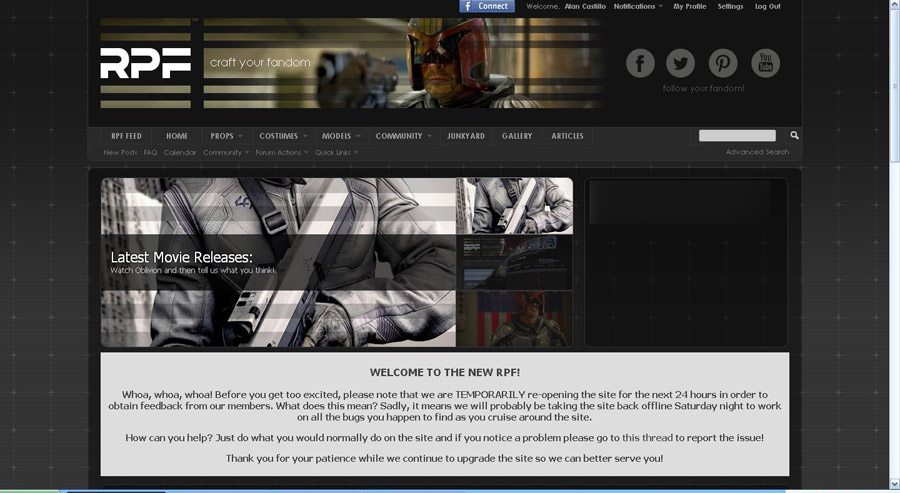Image resolution: width=900 pixels, height=493 pixels.
Task: Open the Calendar link
Action: click(x=180, y=153)
